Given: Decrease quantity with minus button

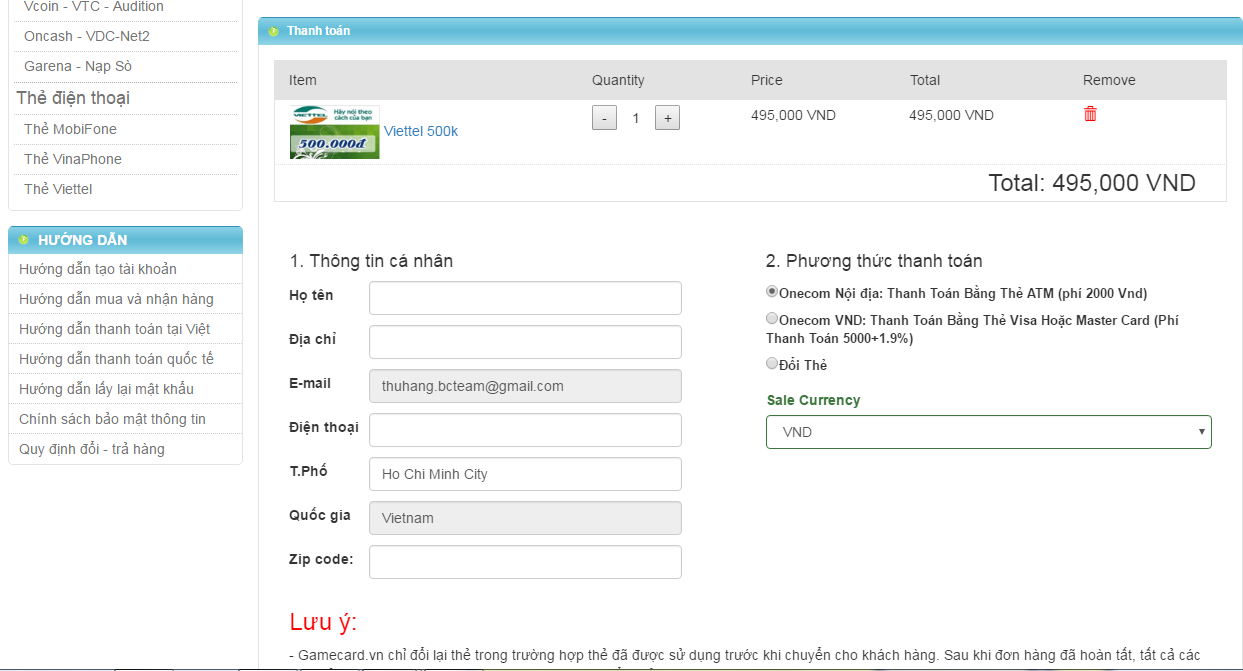Looking at the screenshot, I should (x=604, y=118).
